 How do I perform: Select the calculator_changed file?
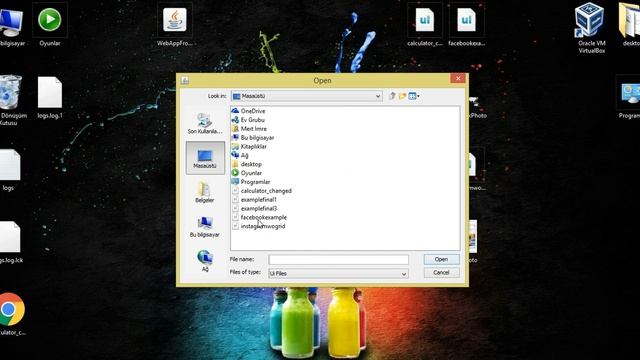262,191
